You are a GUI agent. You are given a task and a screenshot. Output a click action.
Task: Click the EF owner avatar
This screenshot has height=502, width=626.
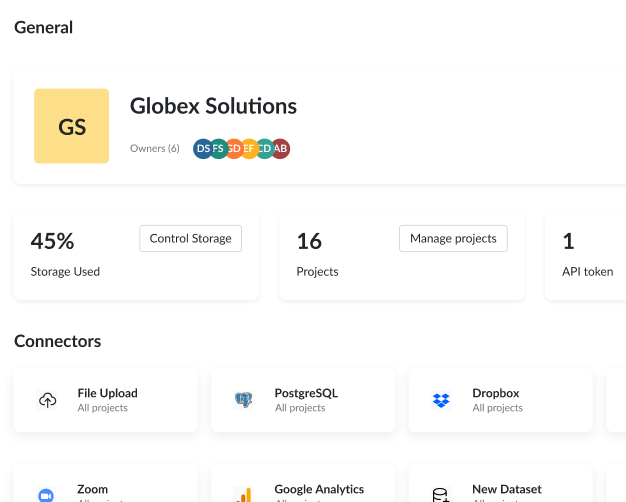click(x=248, y=148)
